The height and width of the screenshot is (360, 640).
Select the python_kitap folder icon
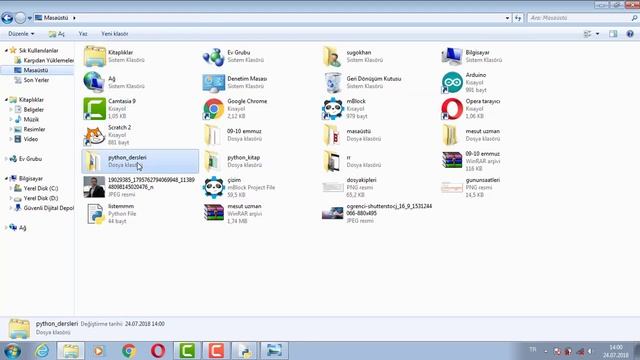pos(213,161)
